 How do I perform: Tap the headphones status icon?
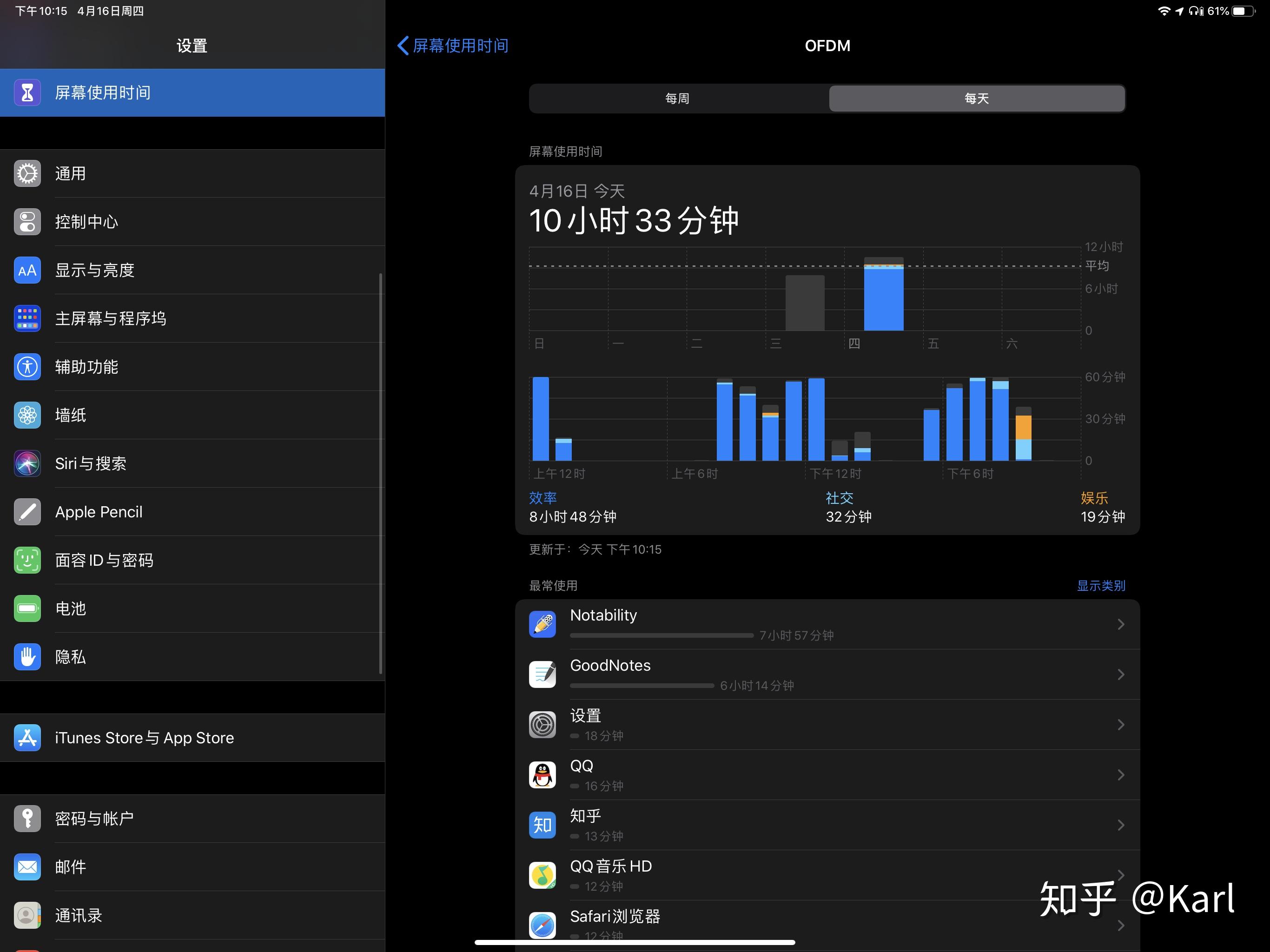tap(1196, 11)
